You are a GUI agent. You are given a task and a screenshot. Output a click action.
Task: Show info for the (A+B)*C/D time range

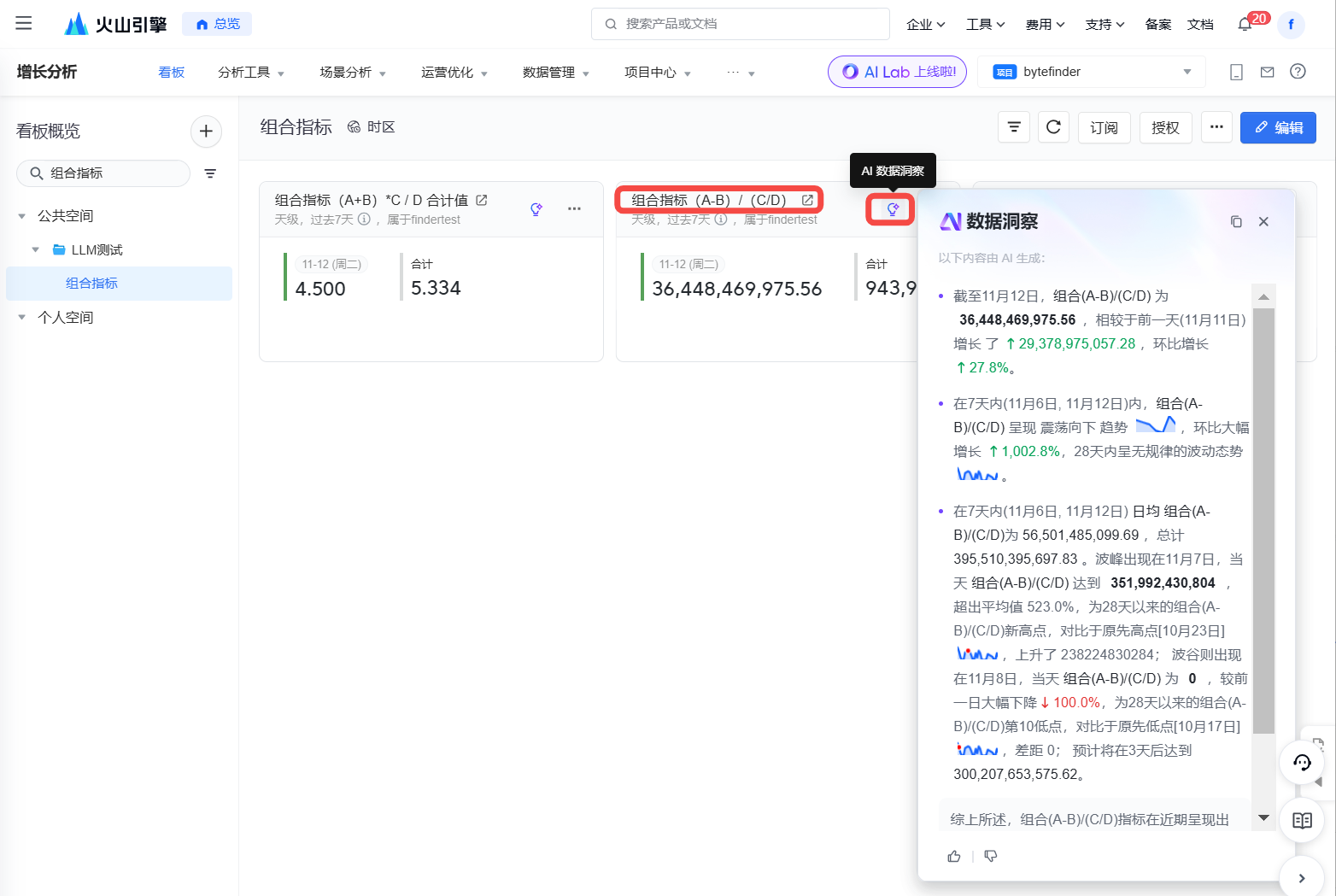click(x=364, y=220)
